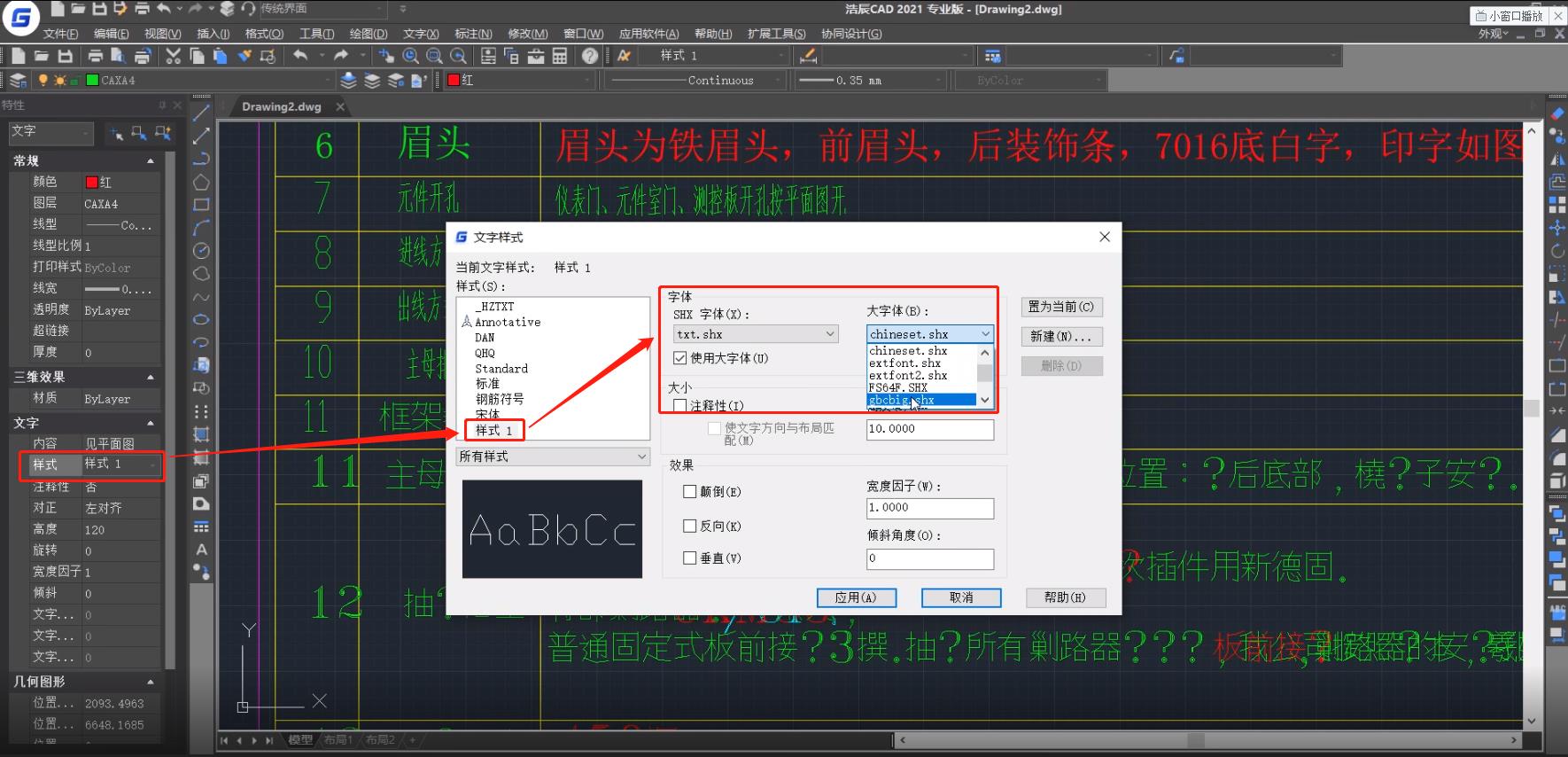The image size is (1568, 757).
Task: Click the 置为当前(C) button
Action: [1061, 307]
